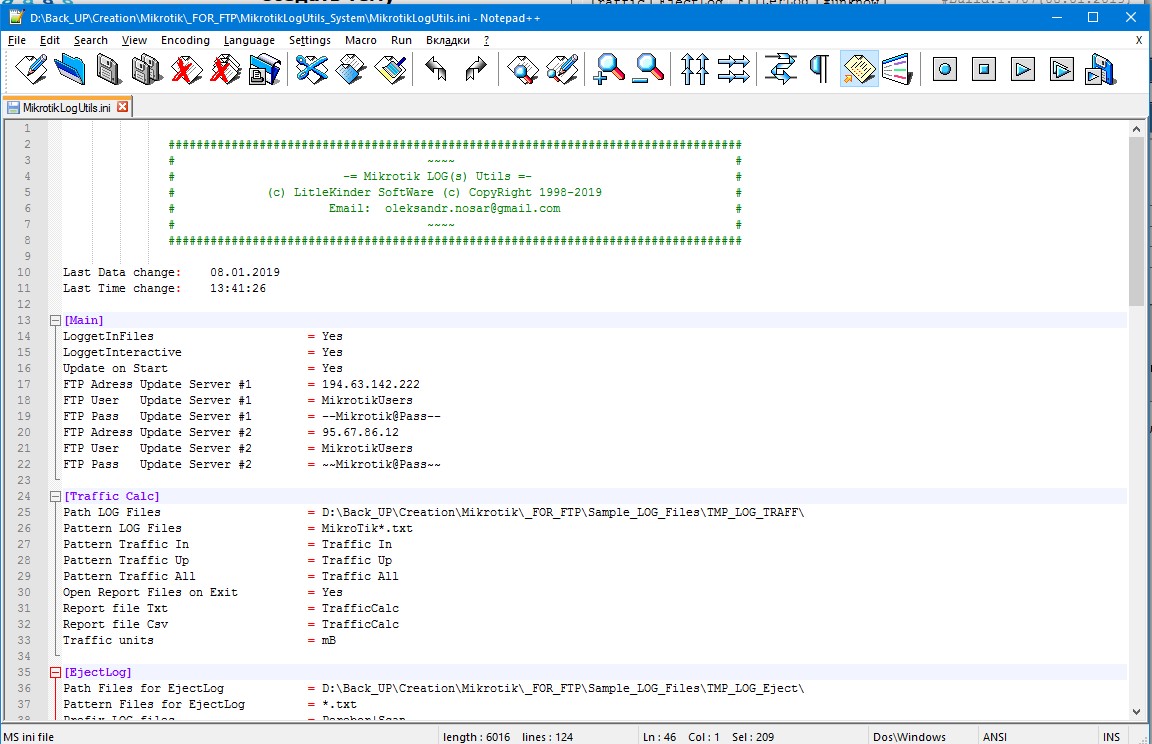
Task: Collapse the [EjectLog] section fold marker
Action: click(55, 672)
